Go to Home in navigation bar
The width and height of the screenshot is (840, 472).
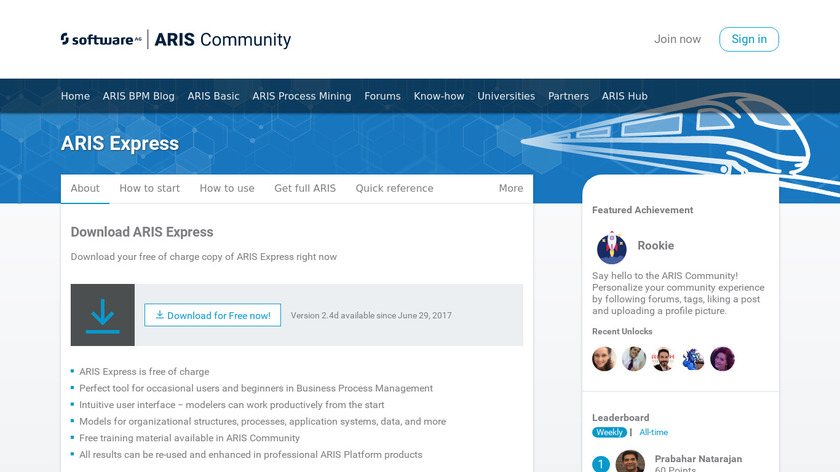[x=75, y=96]
